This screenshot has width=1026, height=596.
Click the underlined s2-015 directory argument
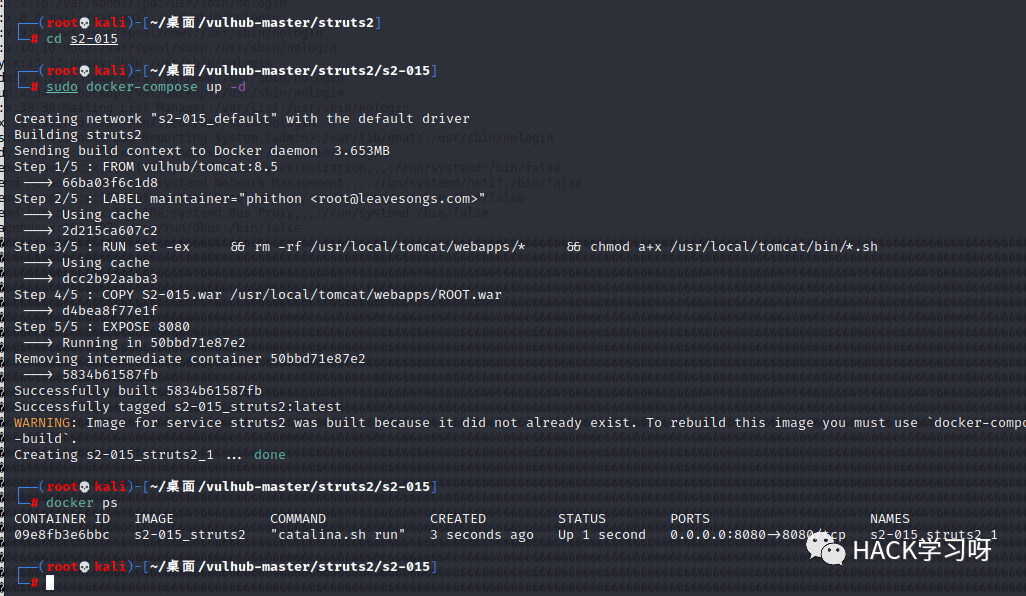94,39
